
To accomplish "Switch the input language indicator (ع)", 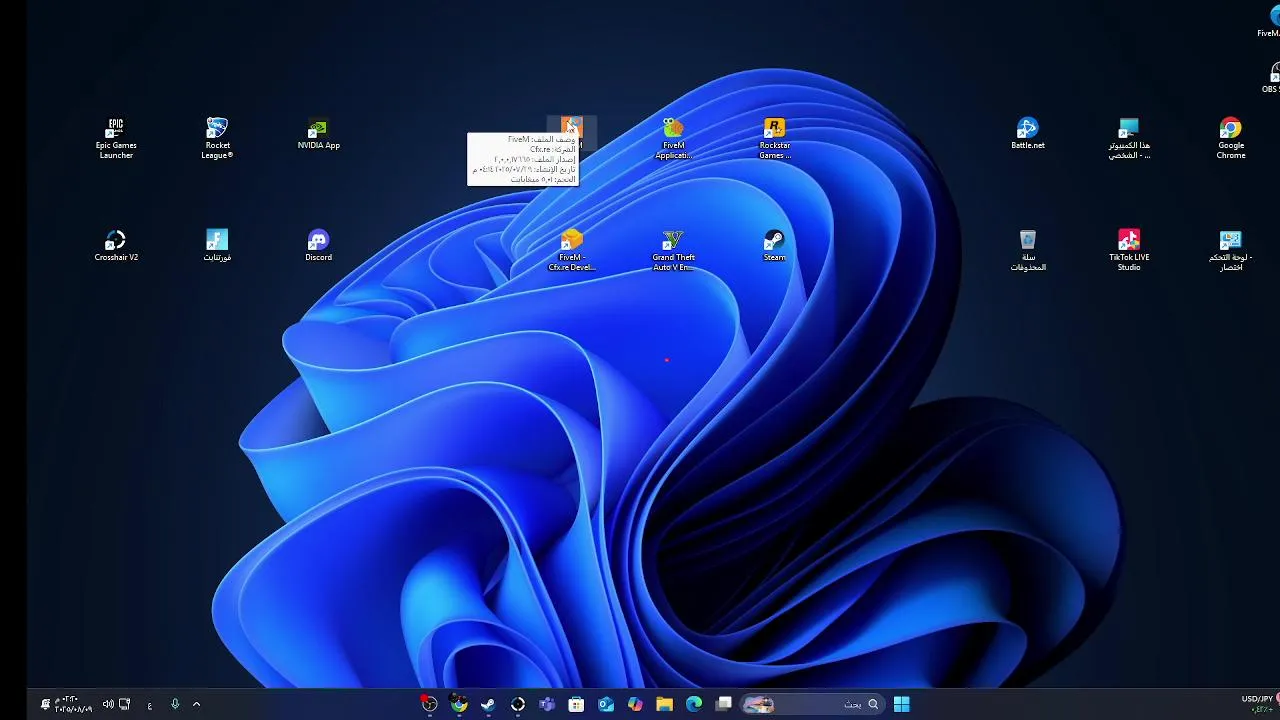I will pyautogui.click(x=149, y=705).
